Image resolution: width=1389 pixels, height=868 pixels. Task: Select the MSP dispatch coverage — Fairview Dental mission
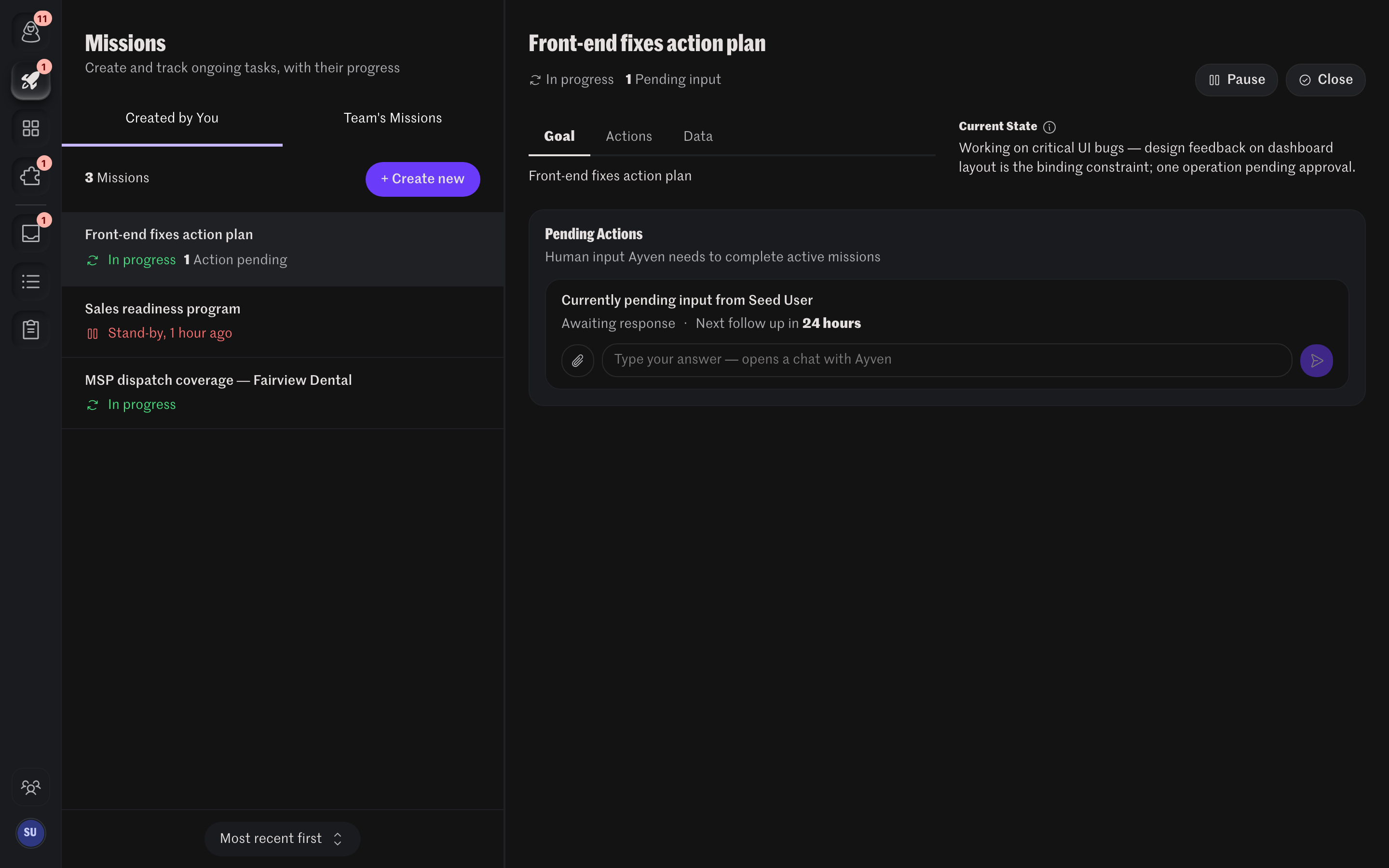pos(283,393)
